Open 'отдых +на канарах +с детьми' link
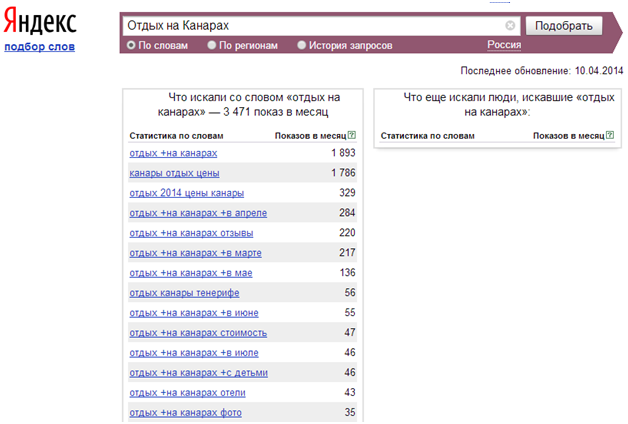This screenshot has width=628, height=424. 198,373
